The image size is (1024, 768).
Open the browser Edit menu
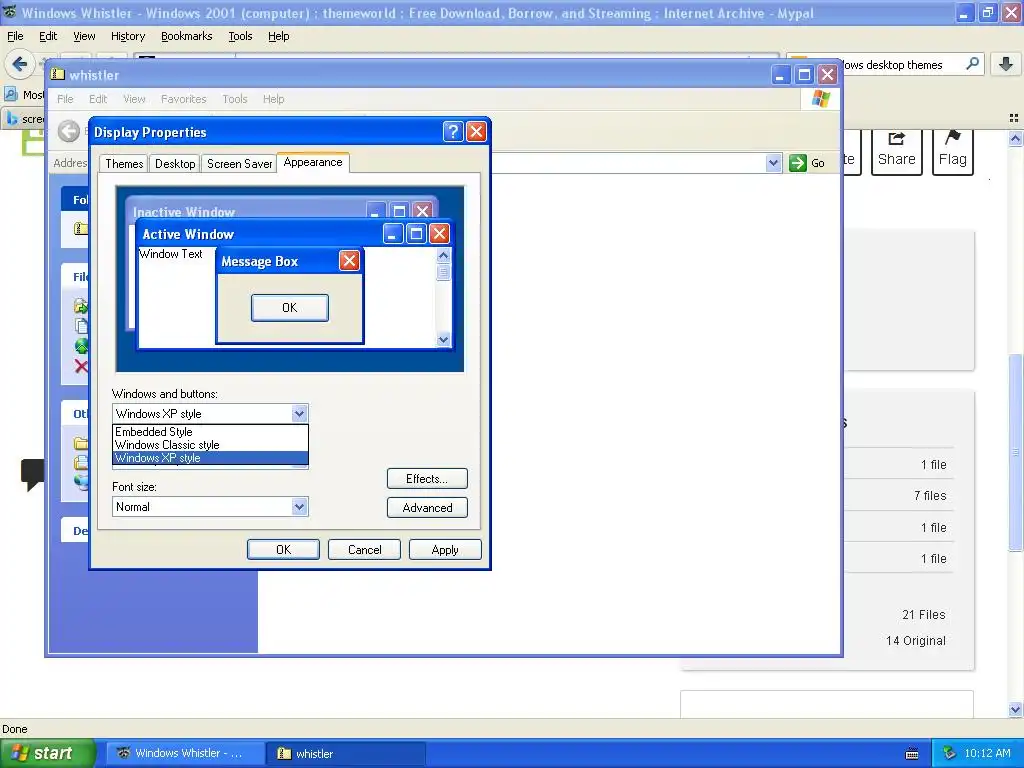pyautogui.click(x=48, y=36)
